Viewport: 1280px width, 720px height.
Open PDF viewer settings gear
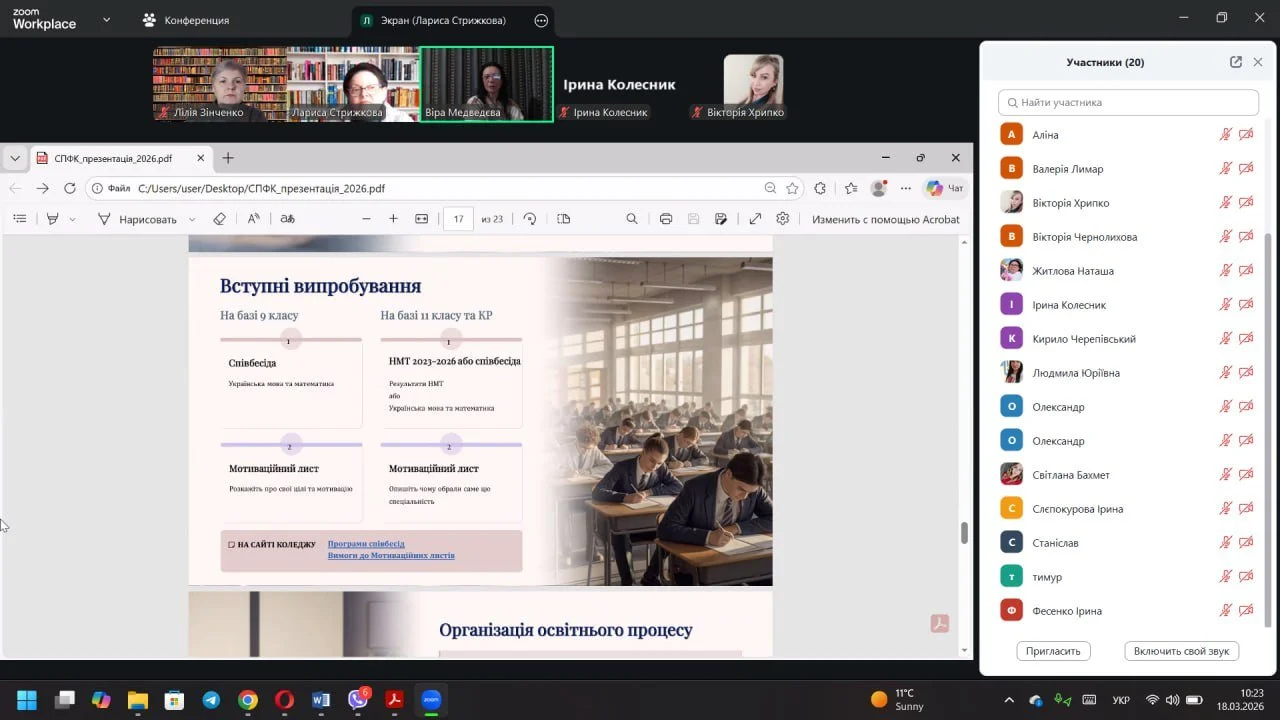point(783,219)
